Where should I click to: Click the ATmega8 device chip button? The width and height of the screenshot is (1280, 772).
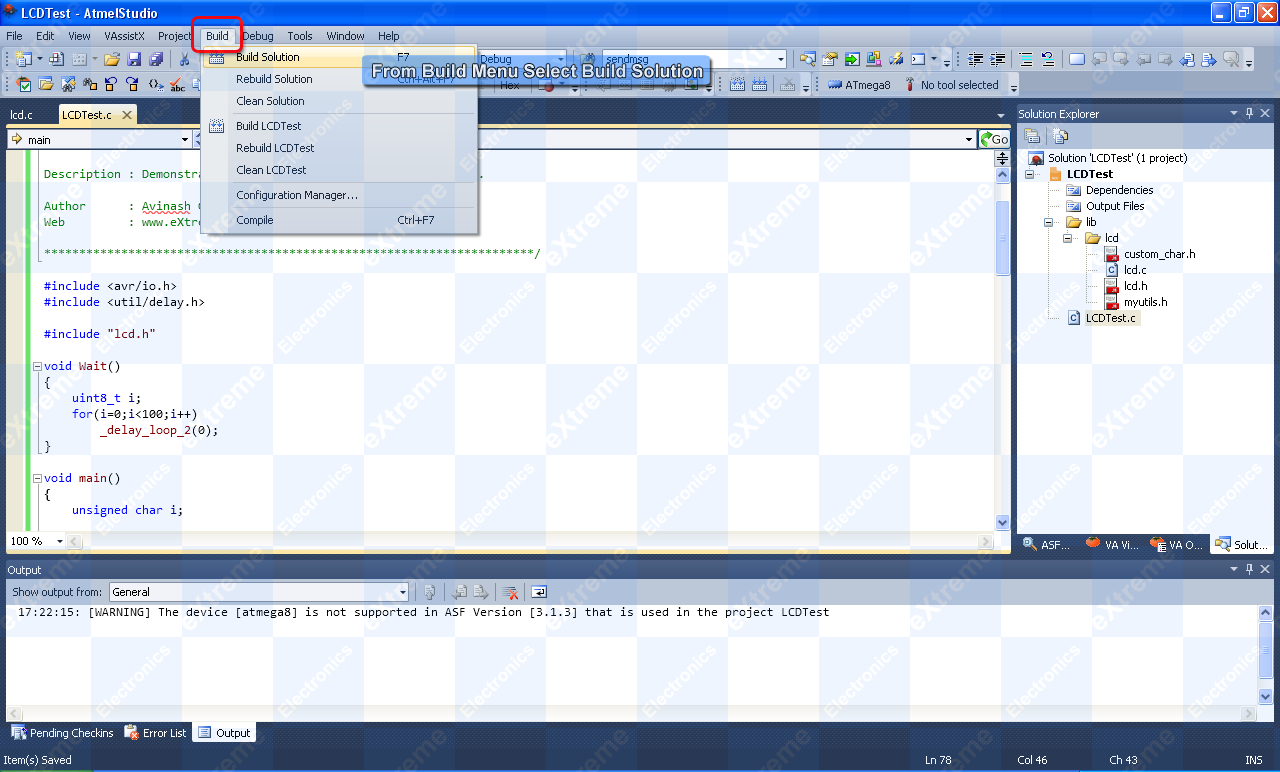tap(859, 85)
